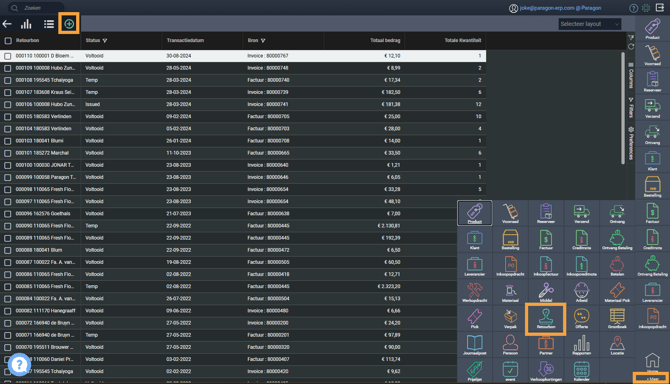670x384 pixels.
Task: Open the Kalender module icon
Action: click(x=581, y=371)
